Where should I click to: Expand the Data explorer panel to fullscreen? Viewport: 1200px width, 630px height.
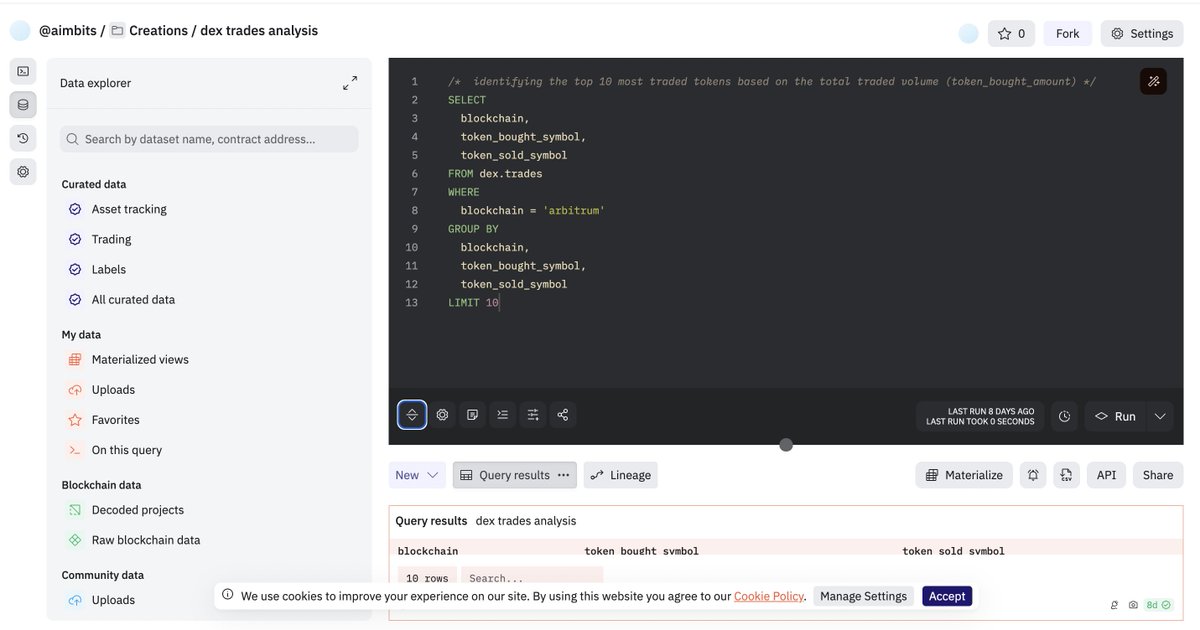[x=350, y=83]
